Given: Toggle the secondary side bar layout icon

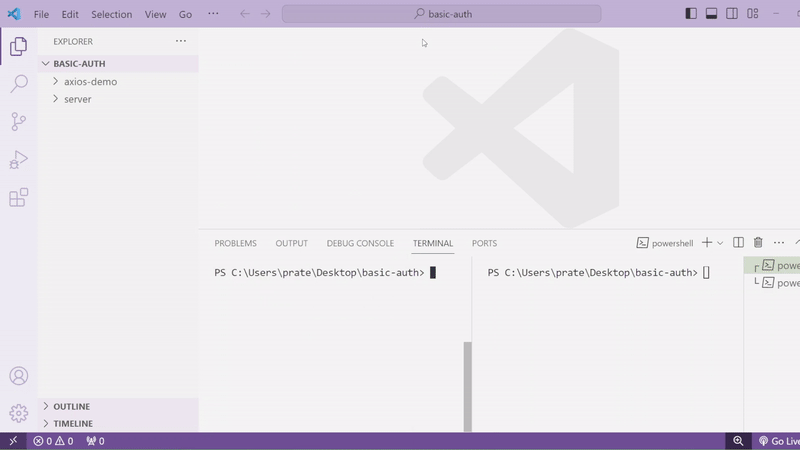Looking at the screenshot, I should [x=732, y=14].
